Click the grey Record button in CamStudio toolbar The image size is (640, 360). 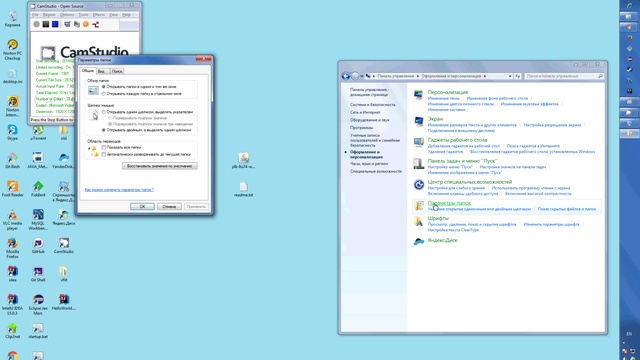36,24
